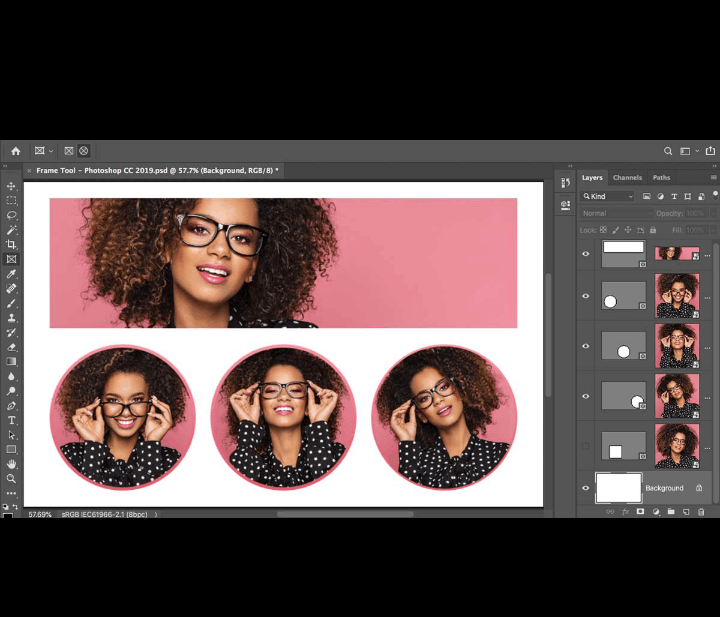
Task: Select the Move tool
Action: point(11,186)
